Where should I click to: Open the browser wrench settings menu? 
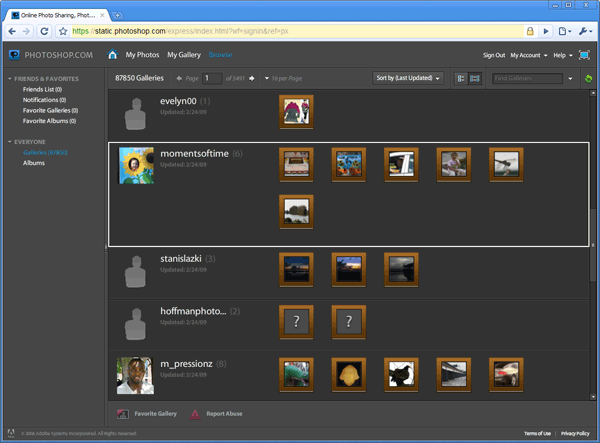tap(585, 31)
